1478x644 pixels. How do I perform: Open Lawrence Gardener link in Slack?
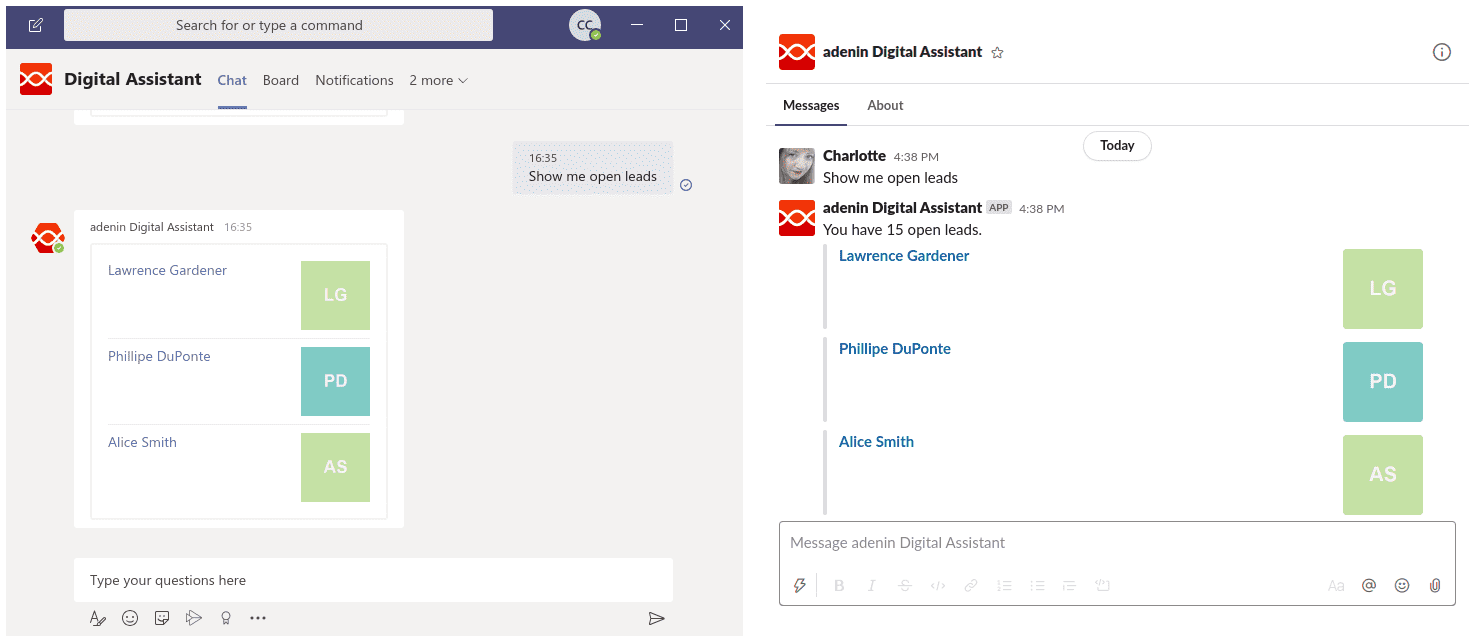coord(904,256)
